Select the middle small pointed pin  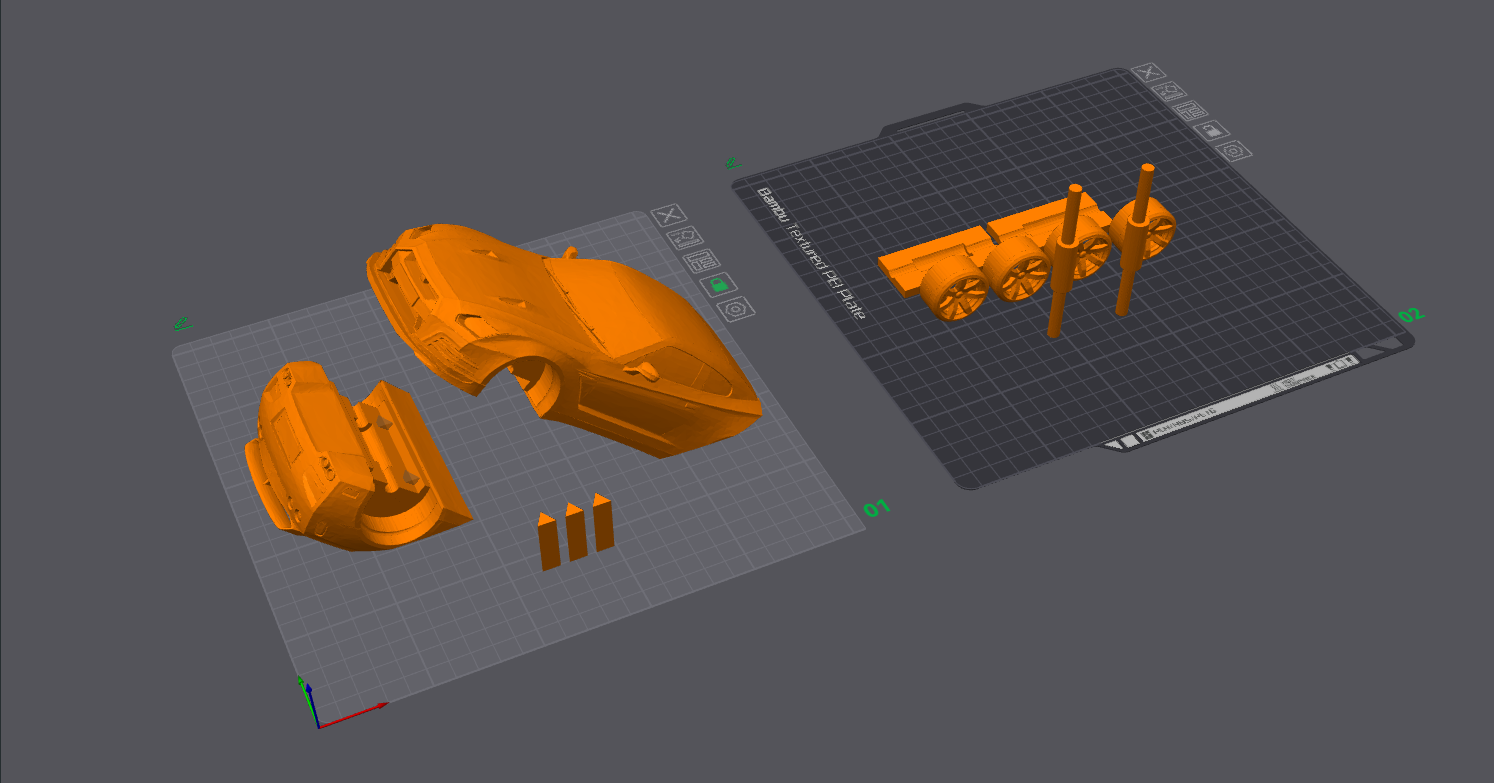pyautogui.click(x=576, y=531)
